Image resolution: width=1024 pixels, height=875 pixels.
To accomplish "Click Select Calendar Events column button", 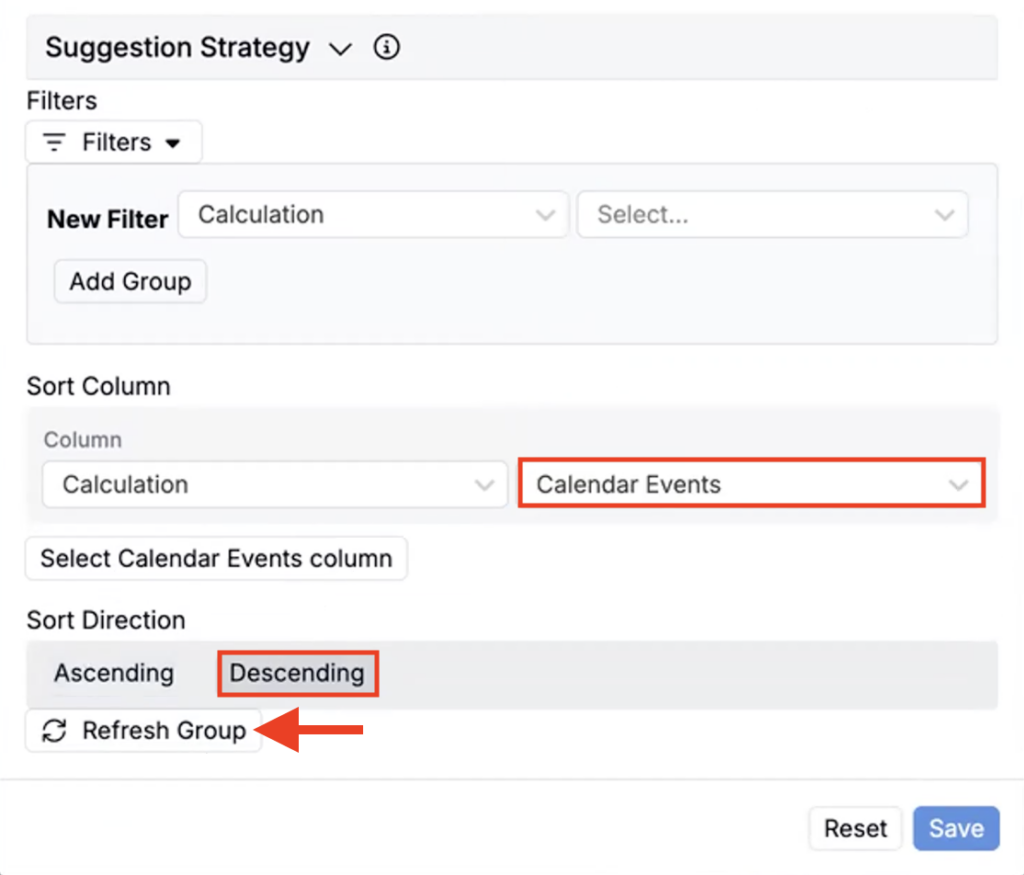I will 216,558.
